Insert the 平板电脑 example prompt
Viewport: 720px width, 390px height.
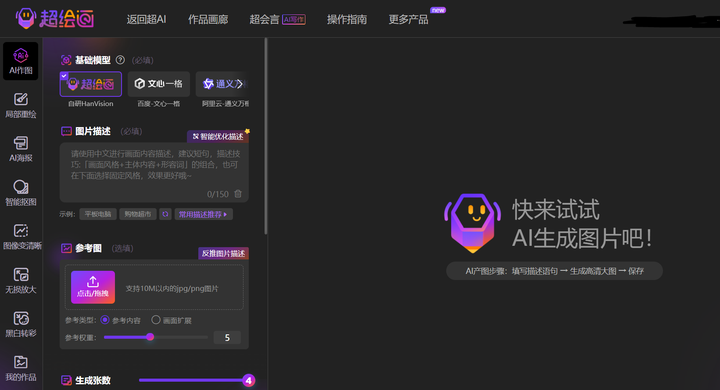pyautogui.click(x=98, y=214)
